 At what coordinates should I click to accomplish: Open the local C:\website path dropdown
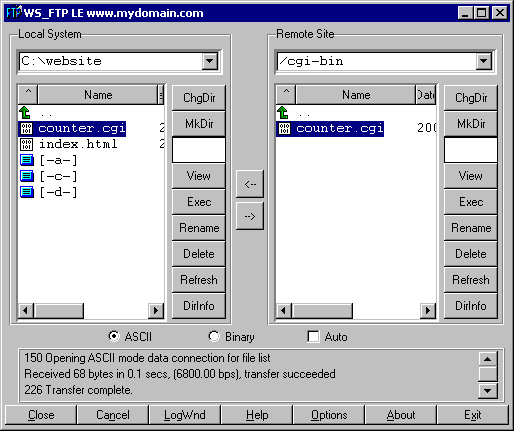pyautogui.click(x=210, y=61)
